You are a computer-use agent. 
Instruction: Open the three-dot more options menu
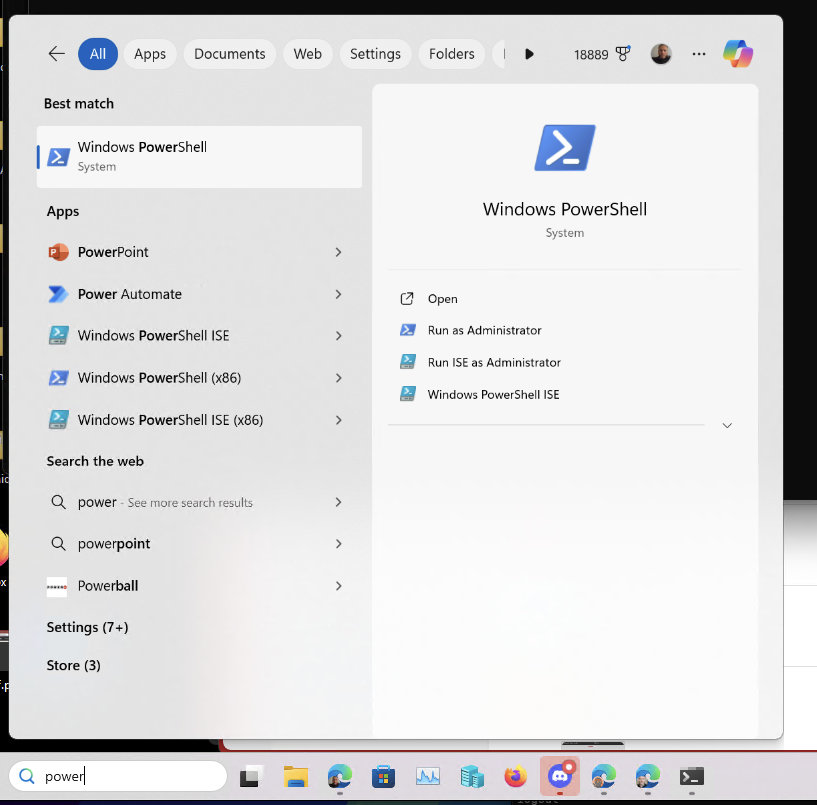(x=699, y=54)
